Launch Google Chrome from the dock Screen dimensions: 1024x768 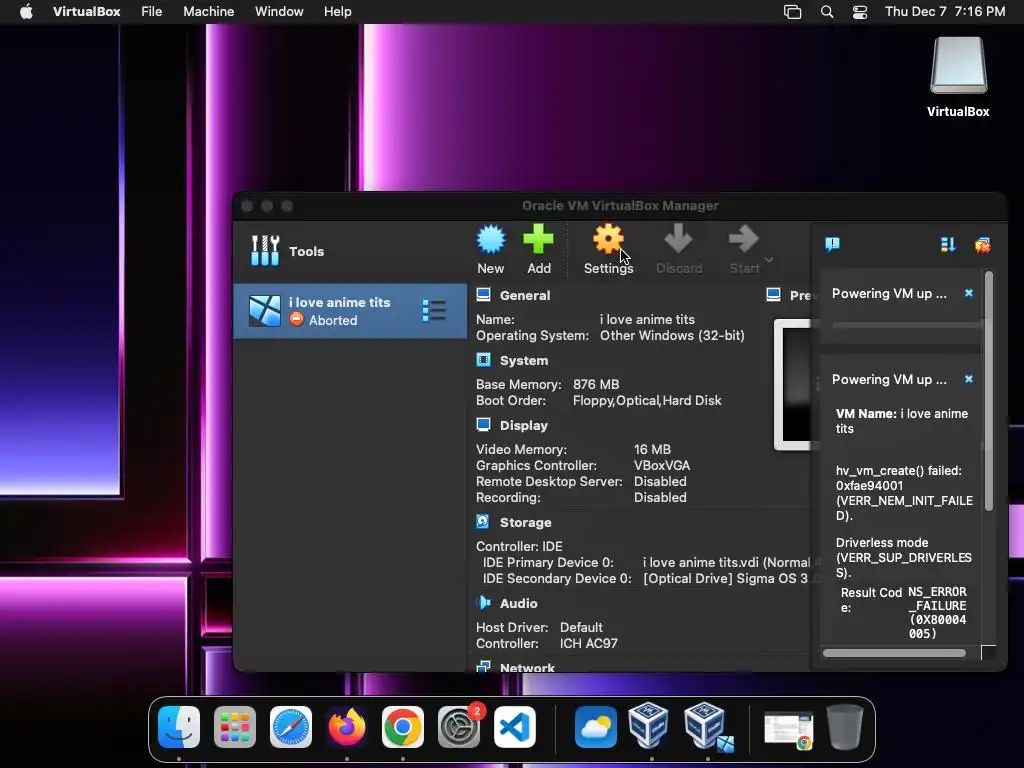point(402,727)
